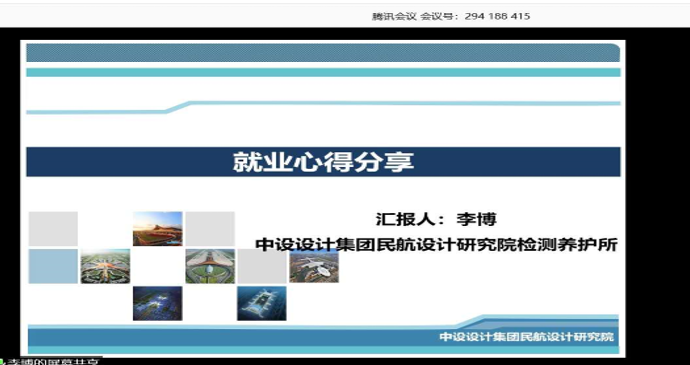Screen dimensions: 690x365
Task: Open the lower-right blue terminal layout thumbnail
Action: [262, 303]
